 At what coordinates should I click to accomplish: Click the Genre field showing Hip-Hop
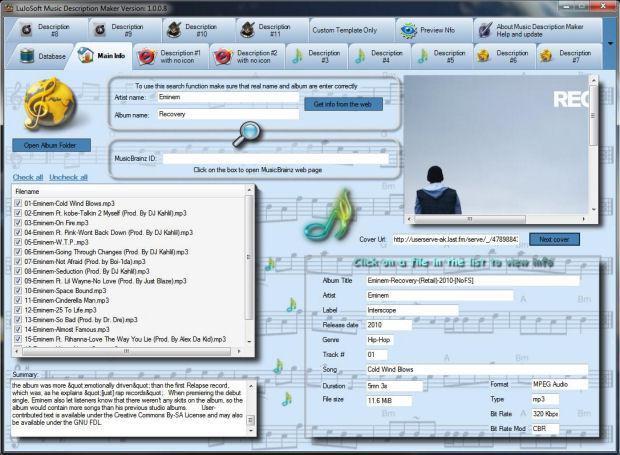[x=380, y=340]
